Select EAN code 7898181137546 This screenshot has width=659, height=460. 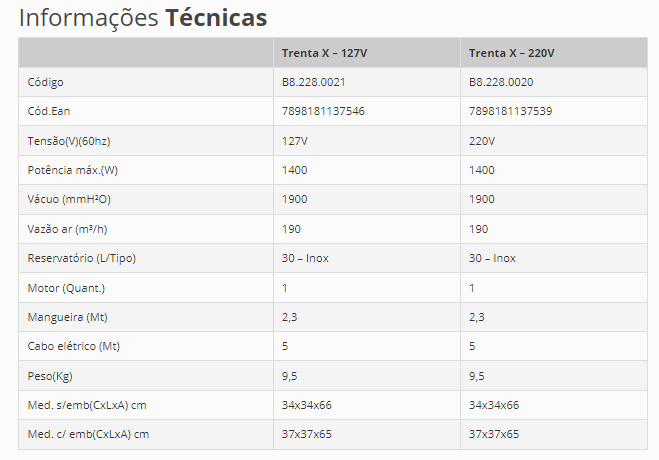click(x=323, y=111)
